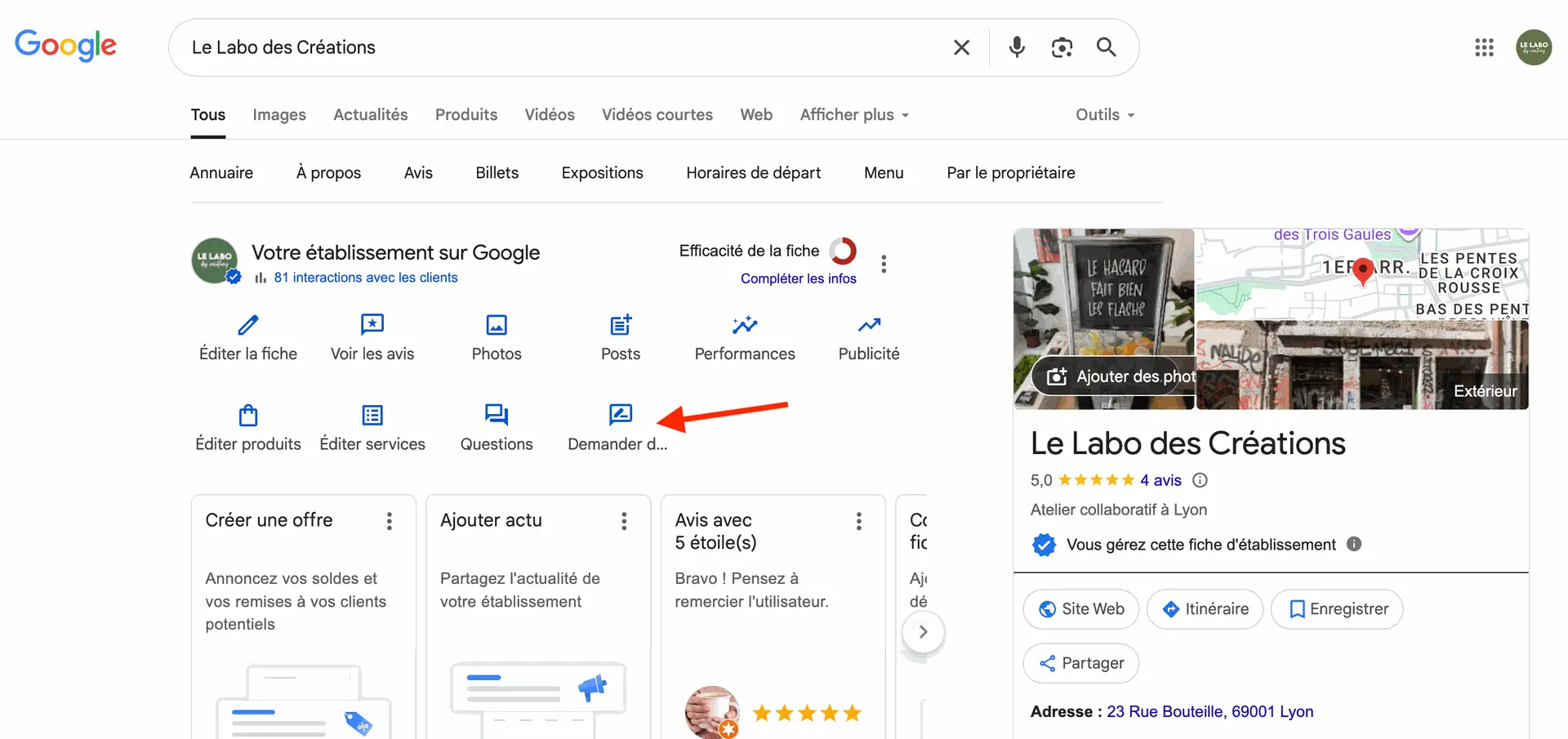Select the Avis section tab
1568x739 pixels.
pyautogui.click(x=418, y=172)
